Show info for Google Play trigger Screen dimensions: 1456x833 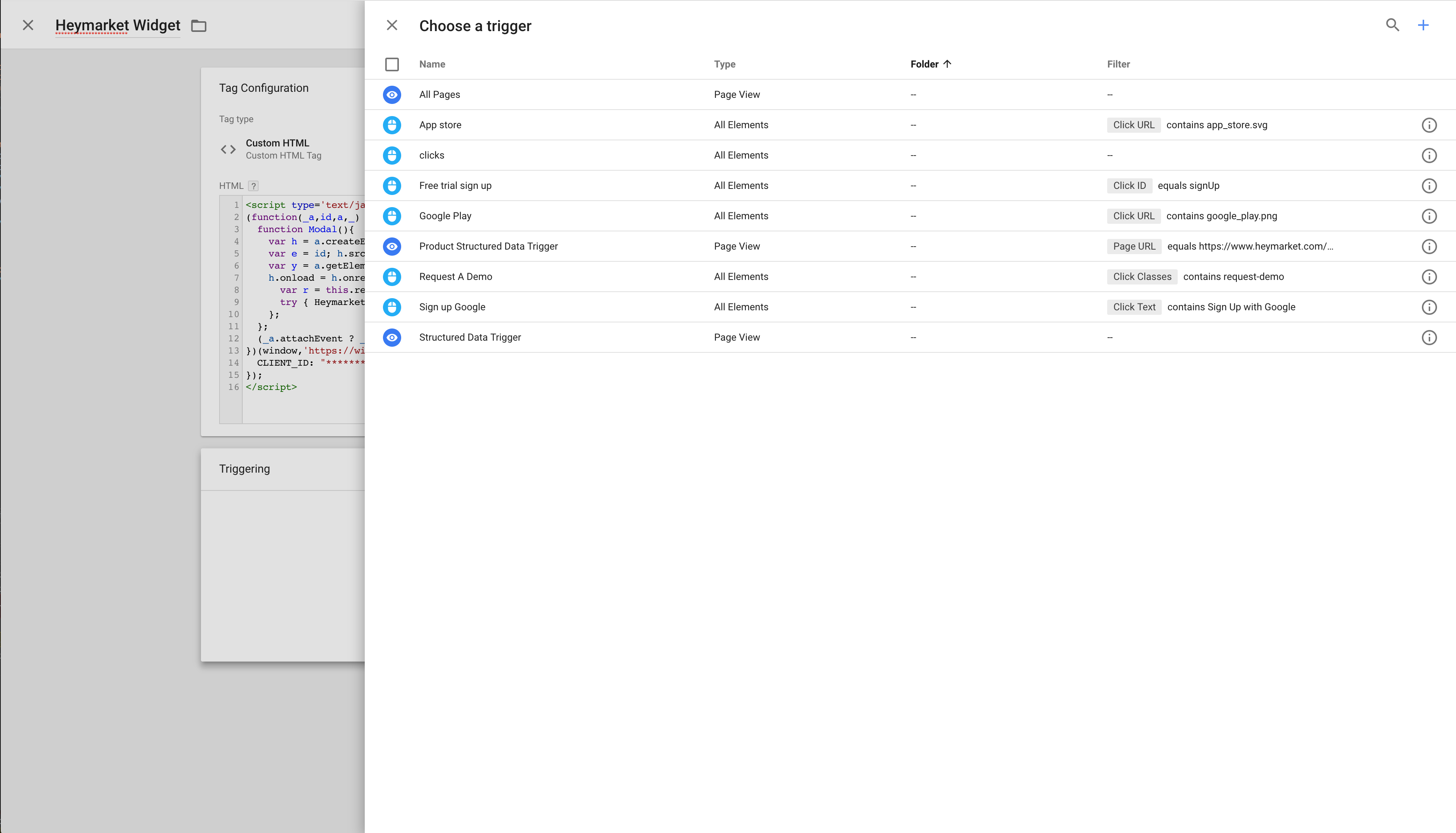(x=1429, y=216)
